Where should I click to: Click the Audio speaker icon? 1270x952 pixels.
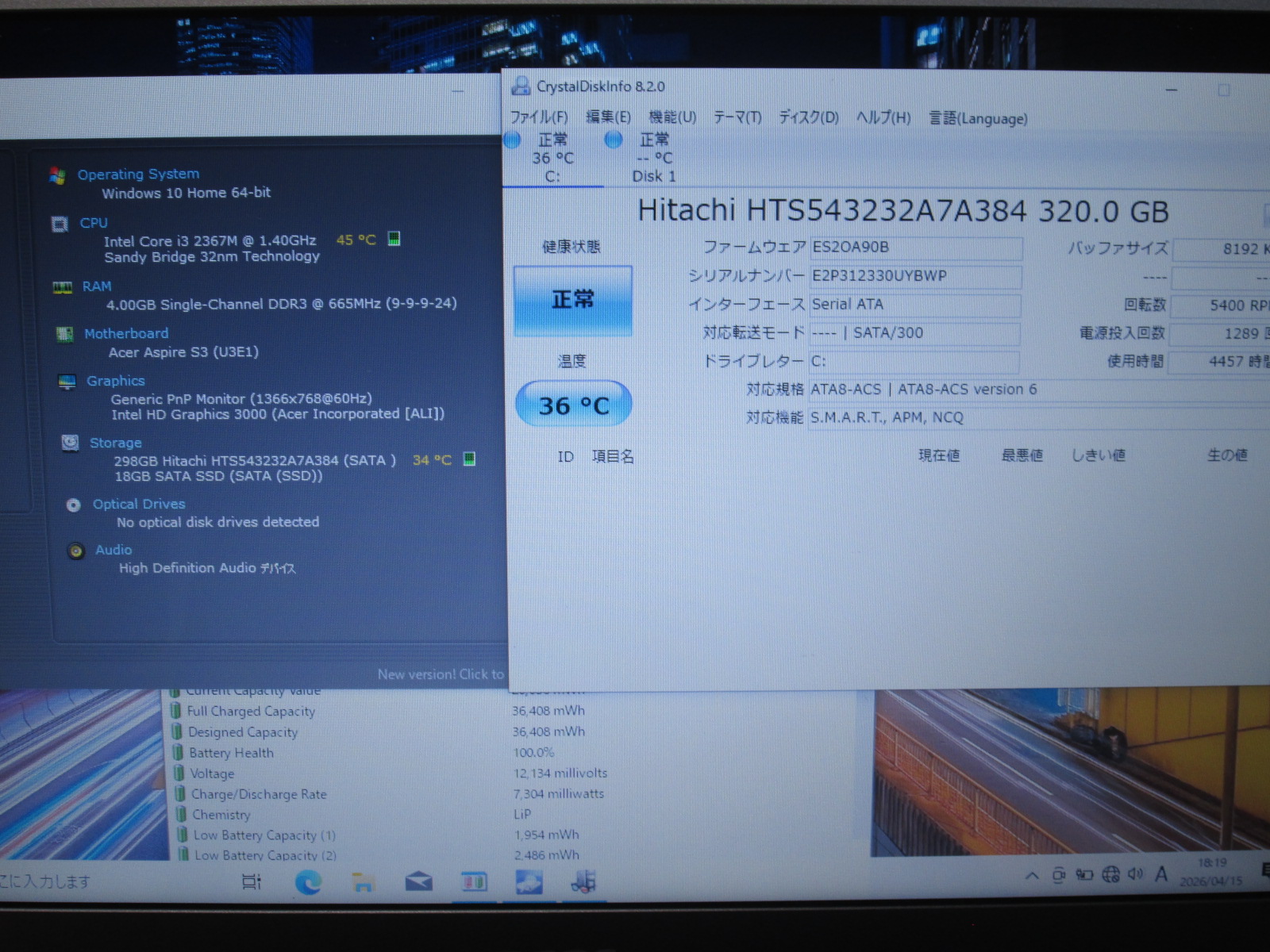[76, 551]
